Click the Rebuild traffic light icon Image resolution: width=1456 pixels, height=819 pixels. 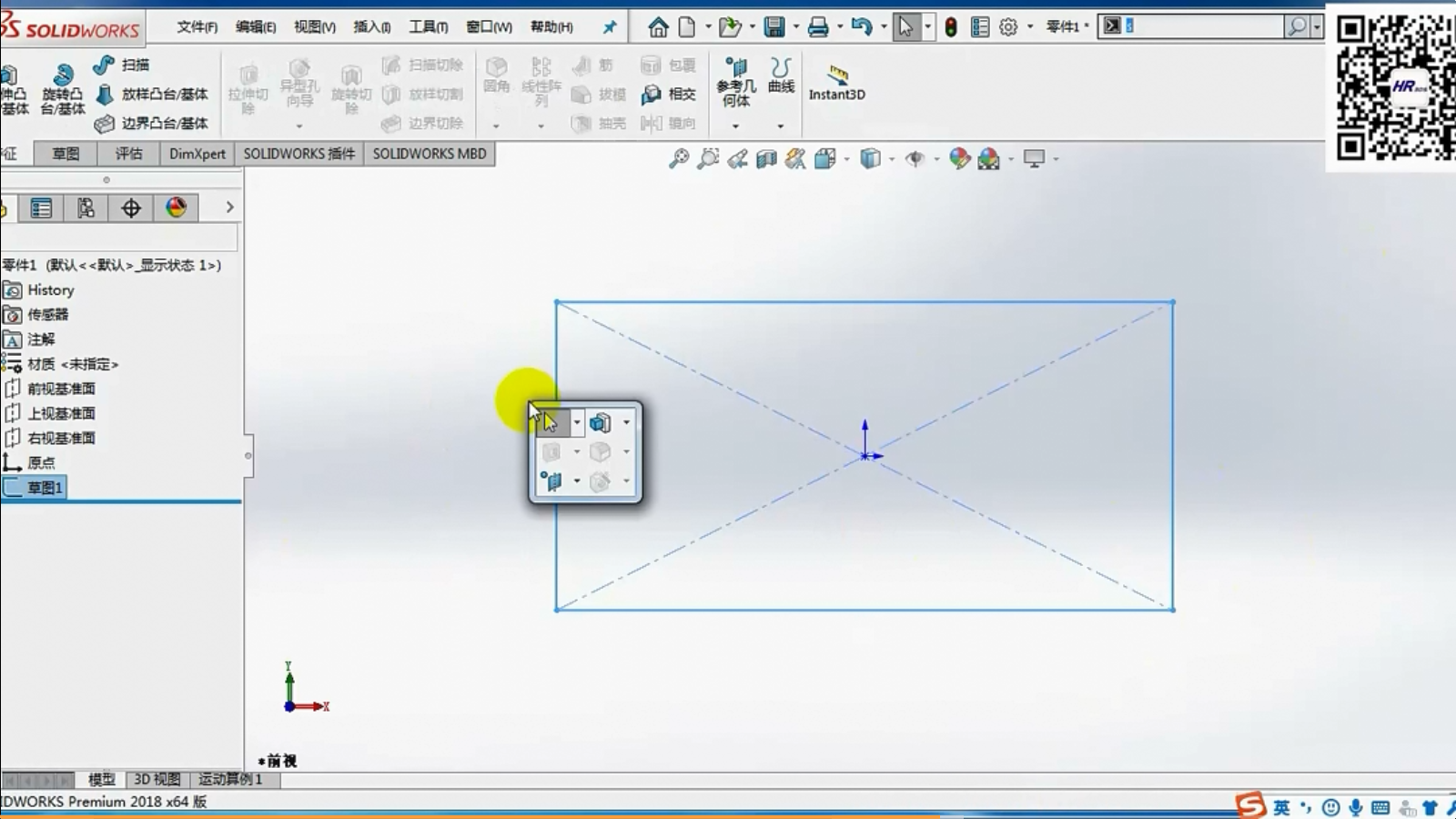click(951, 27)
